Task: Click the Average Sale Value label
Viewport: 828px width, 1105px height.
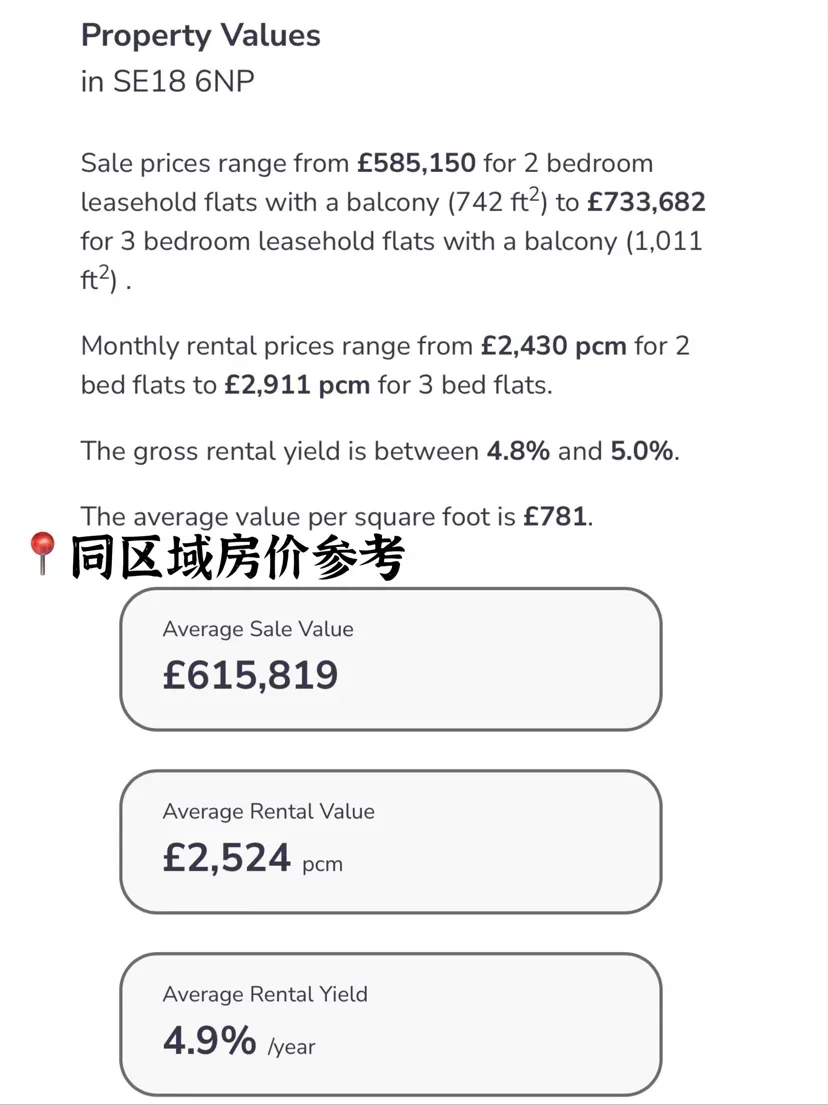Action: point(258,629)
